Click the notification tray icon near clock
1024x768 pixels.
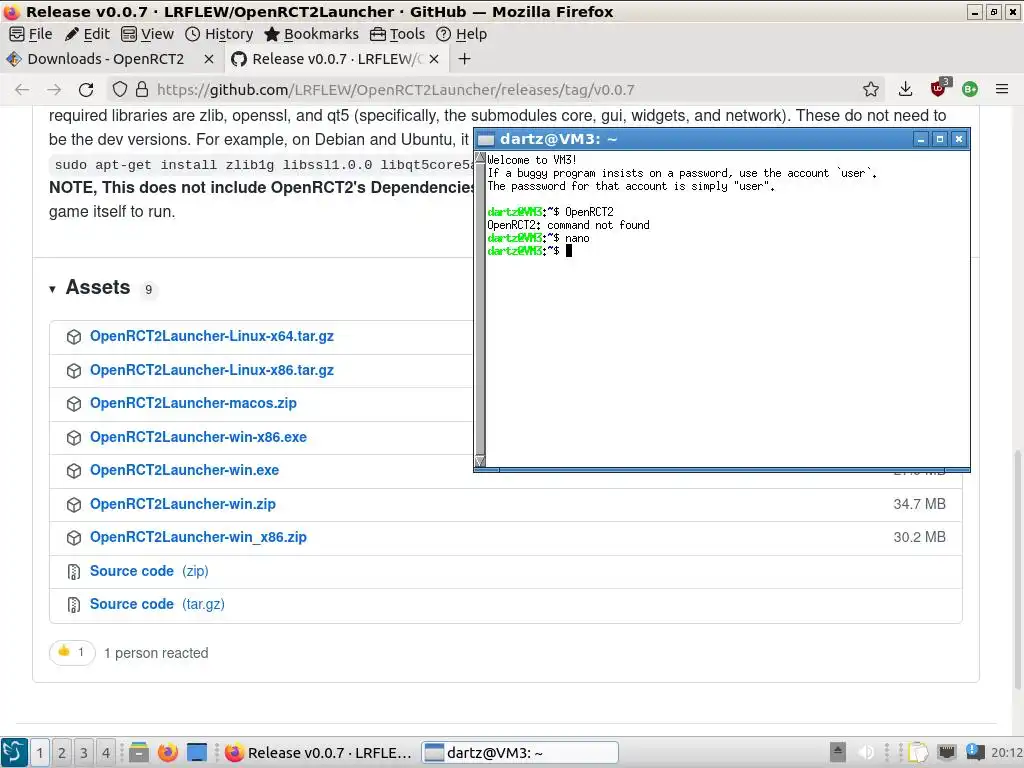(x=975, y=752)
